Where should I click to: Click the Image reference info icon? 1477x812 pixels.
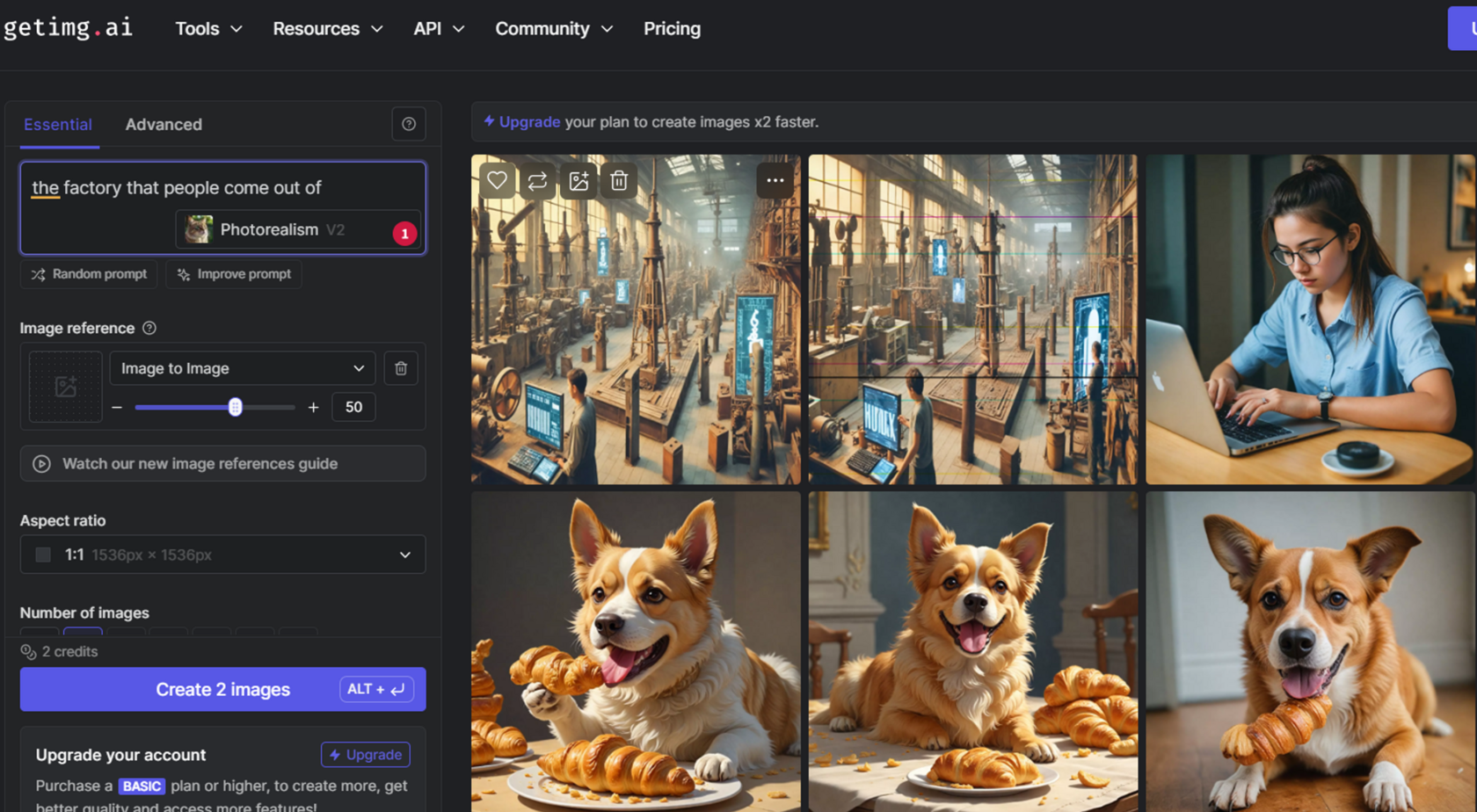[x=149, y=328]
